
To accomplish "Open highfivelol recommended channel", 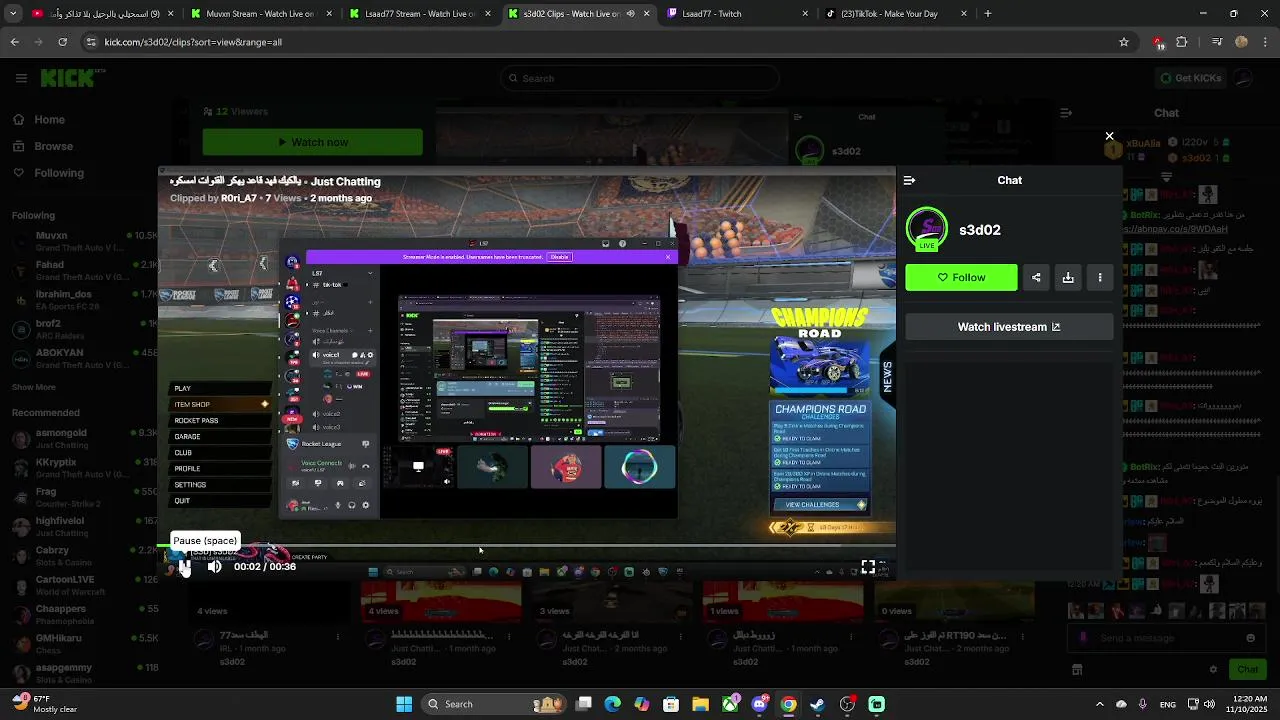I will click(85, 526).
